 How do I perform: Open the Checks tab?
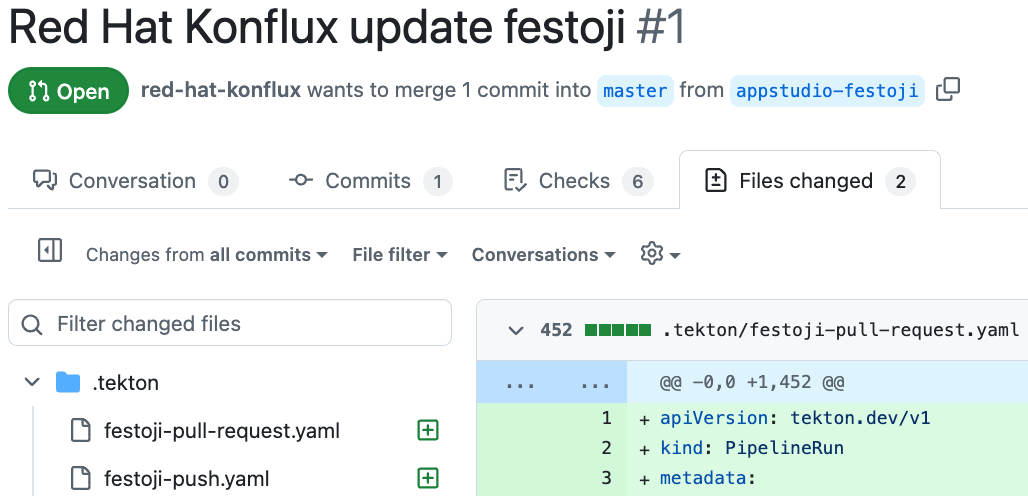(574, 181)
